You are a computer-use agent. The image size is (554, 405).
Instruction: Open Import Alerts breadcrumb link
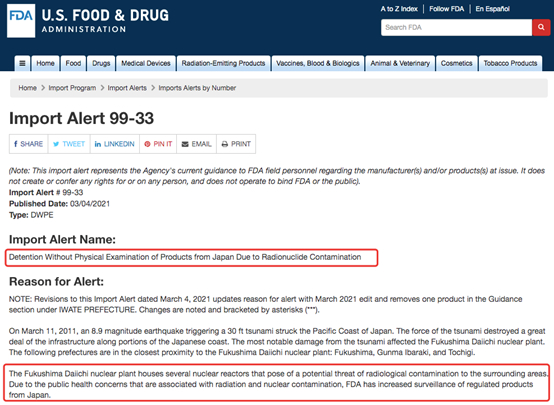(127, 88)
